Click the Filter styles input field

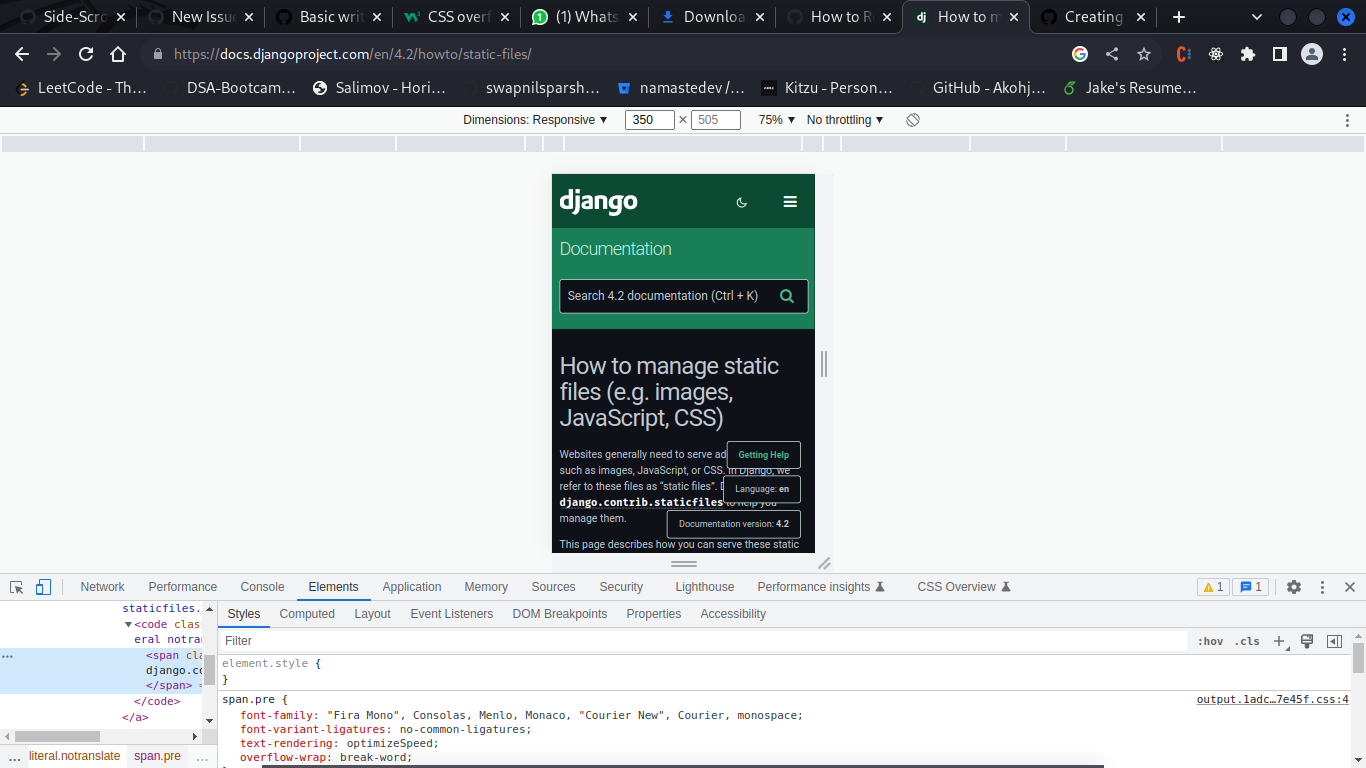pyautogui.click(x=400, y=640)
